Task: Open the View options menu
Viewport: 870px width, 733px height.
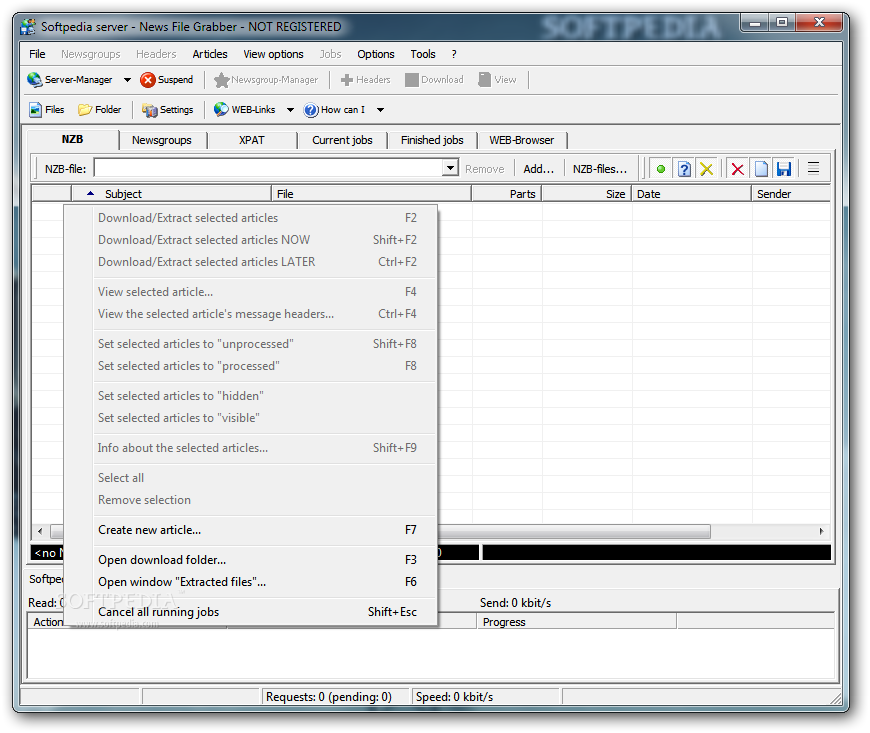Action: tap(273, 54)
